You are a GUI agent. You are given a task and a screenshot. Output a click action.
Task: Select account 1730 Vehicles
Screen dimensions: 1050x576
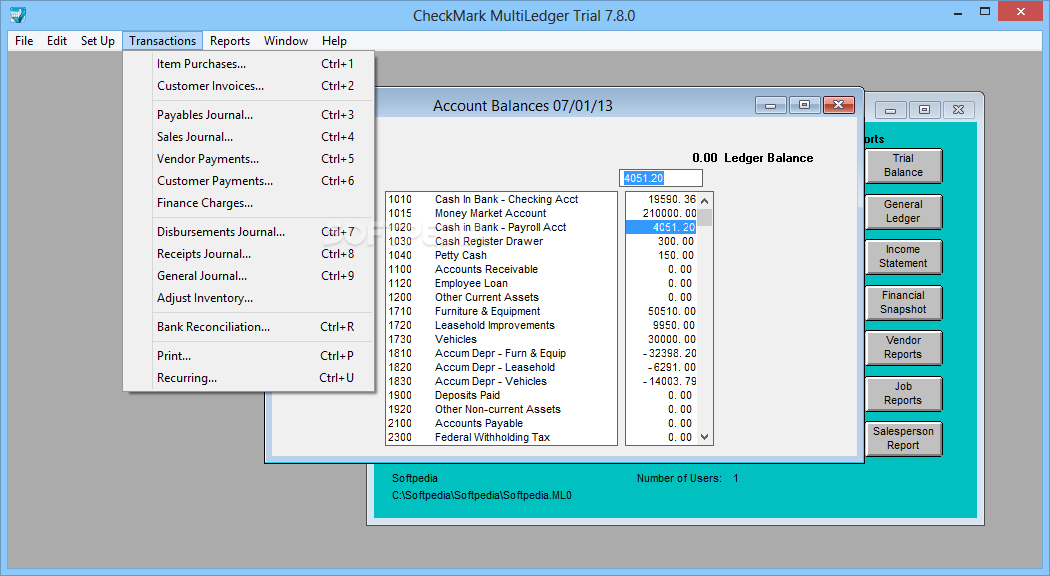502,340
